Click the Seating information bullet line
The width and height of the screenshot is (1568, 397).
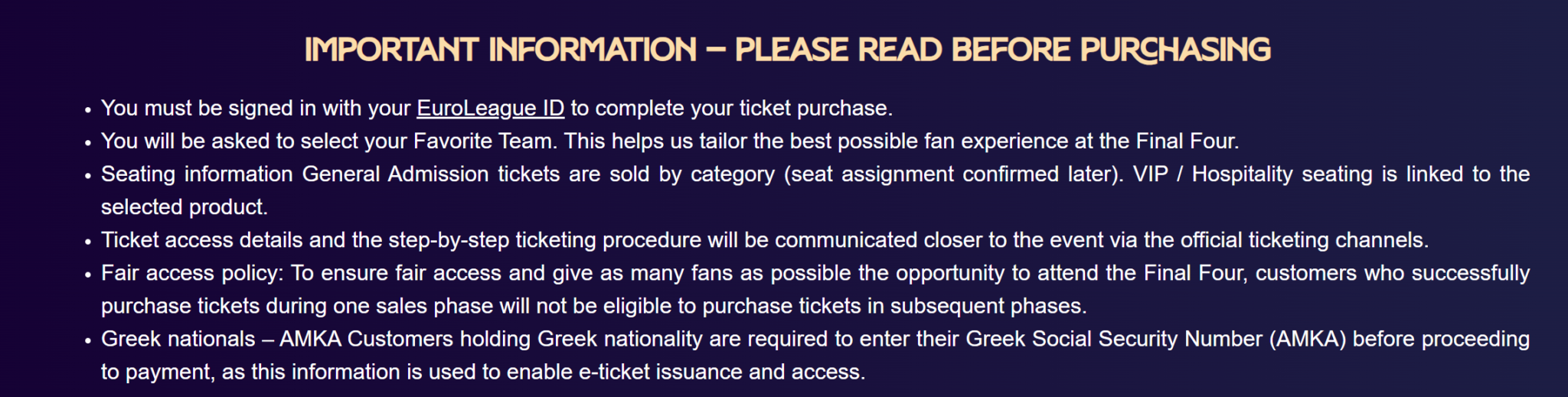click(x=815, y=174)
